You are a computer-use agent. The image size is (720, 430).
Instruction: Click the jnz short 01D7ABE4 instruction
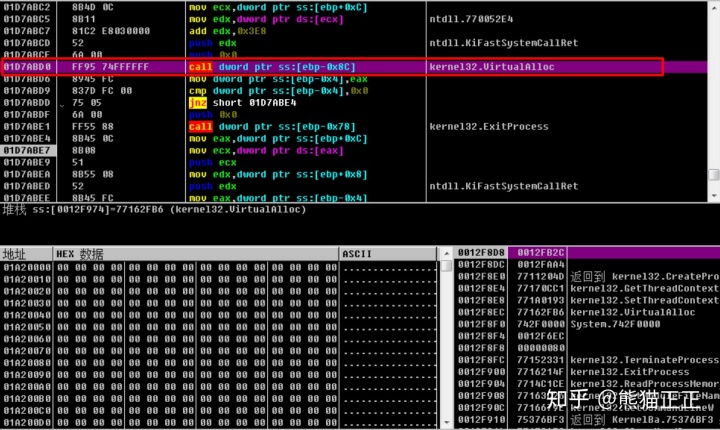pos(242,102)
